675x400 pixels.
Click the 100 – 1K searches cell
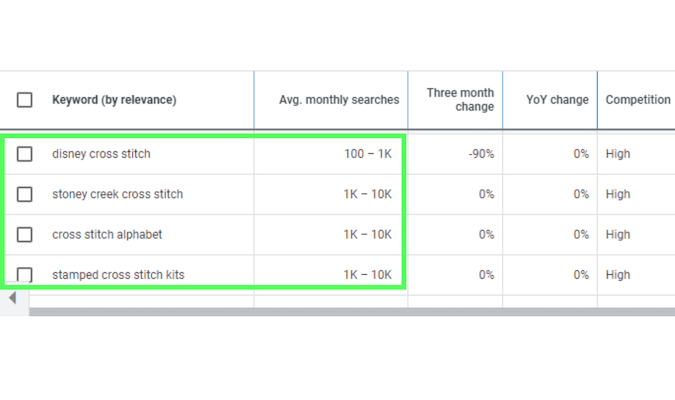(367, 154)
